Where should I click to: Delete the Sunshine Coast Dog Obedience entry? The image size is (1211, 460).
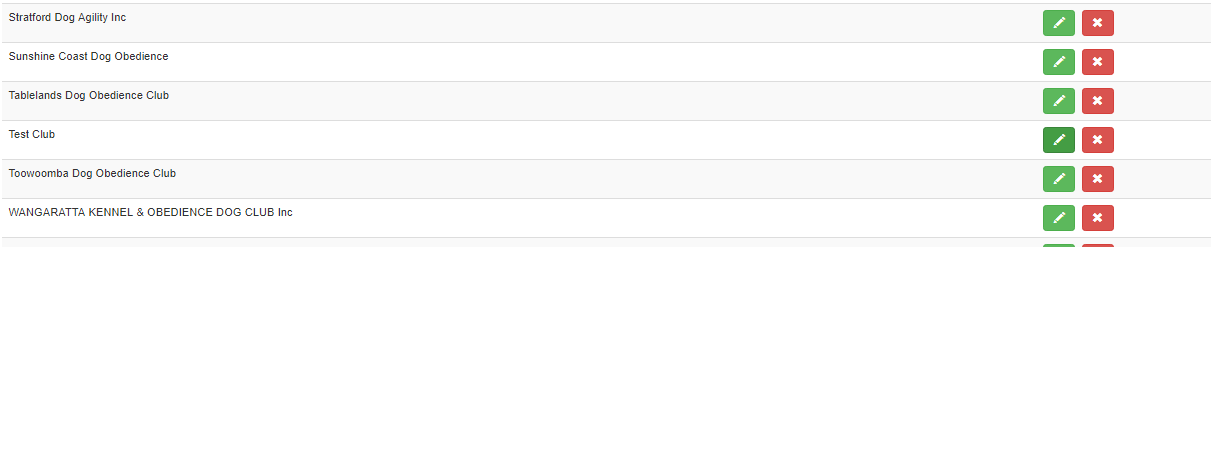pyautogui.click(x=1098, y=62)
